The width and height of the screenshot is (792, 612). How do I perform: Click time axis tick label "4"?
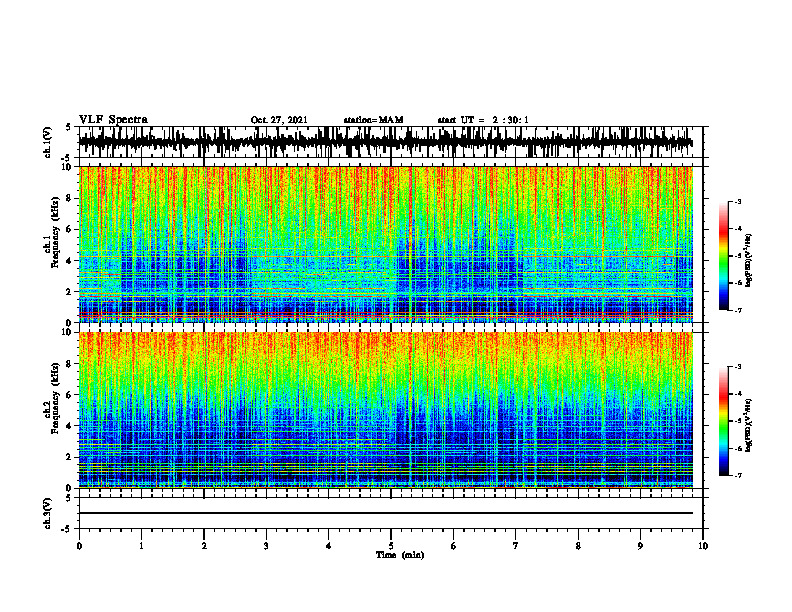(329, 546)
